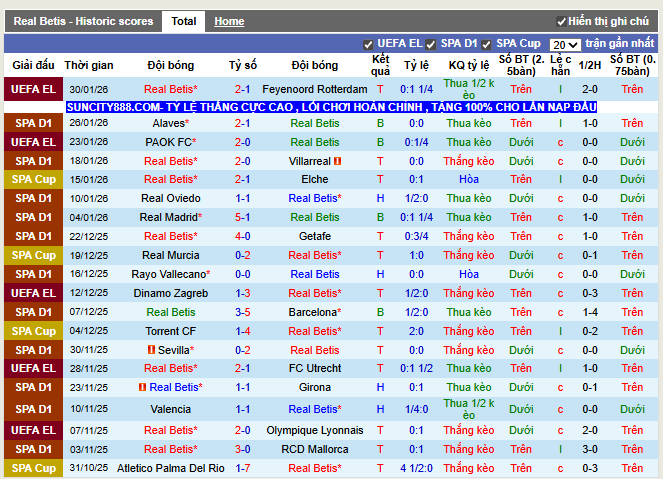Click the KQ tỷ lệ column header
This screenshot has height=479, width=663.
[468, 65]
